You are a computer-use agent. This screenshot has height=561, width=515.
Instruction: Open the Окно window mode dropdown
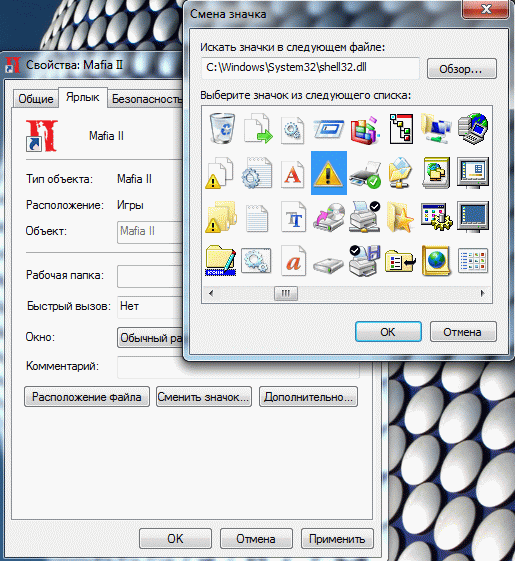point(150,338)
